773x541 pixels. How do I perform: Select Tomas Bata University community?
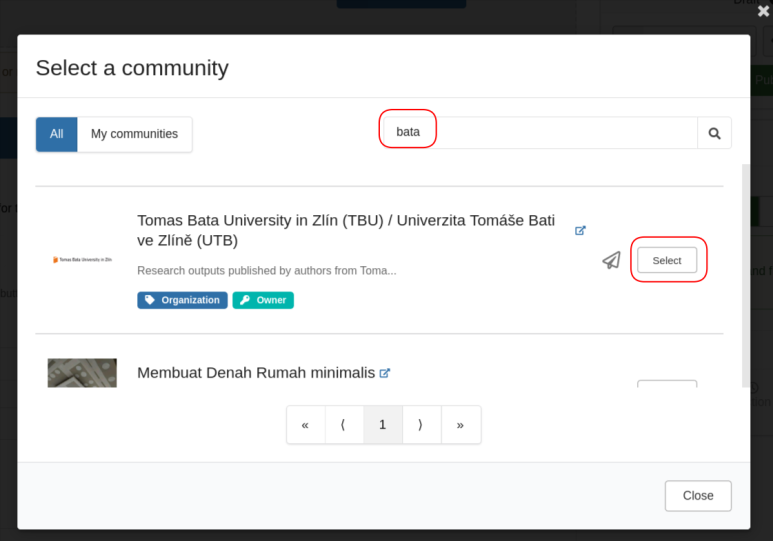(667, 260)
